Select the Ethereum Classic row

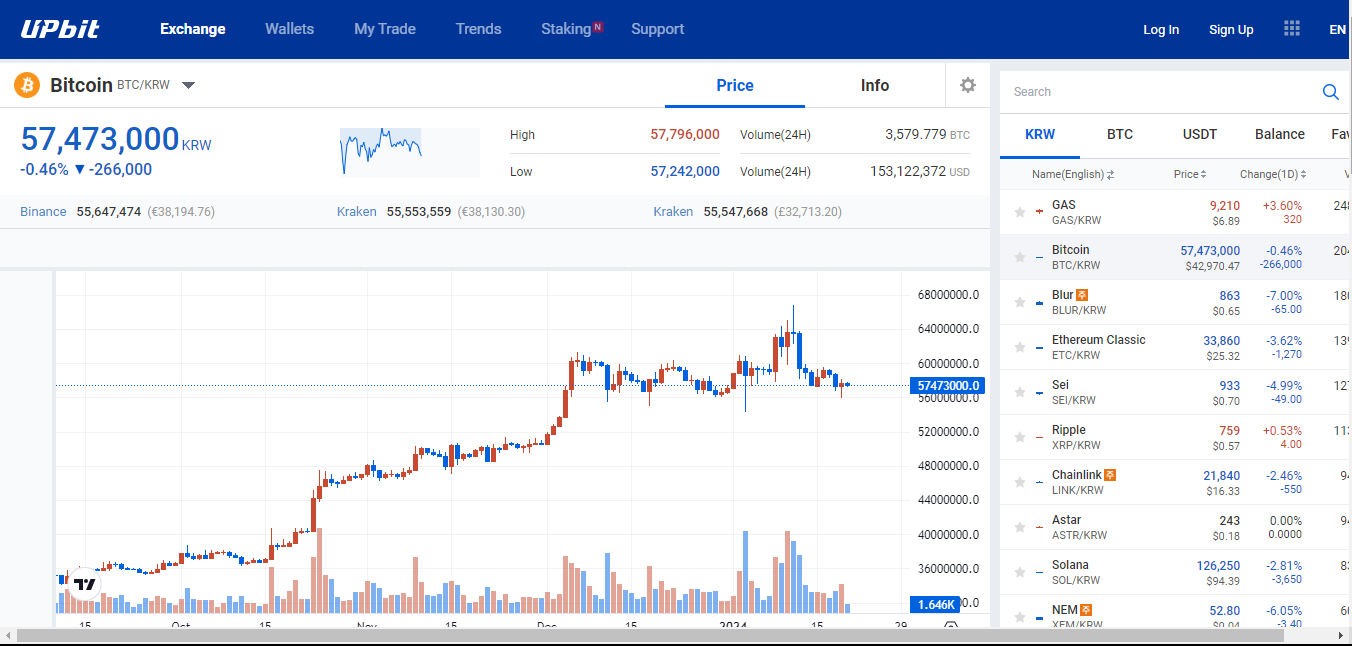(1176, 347)
